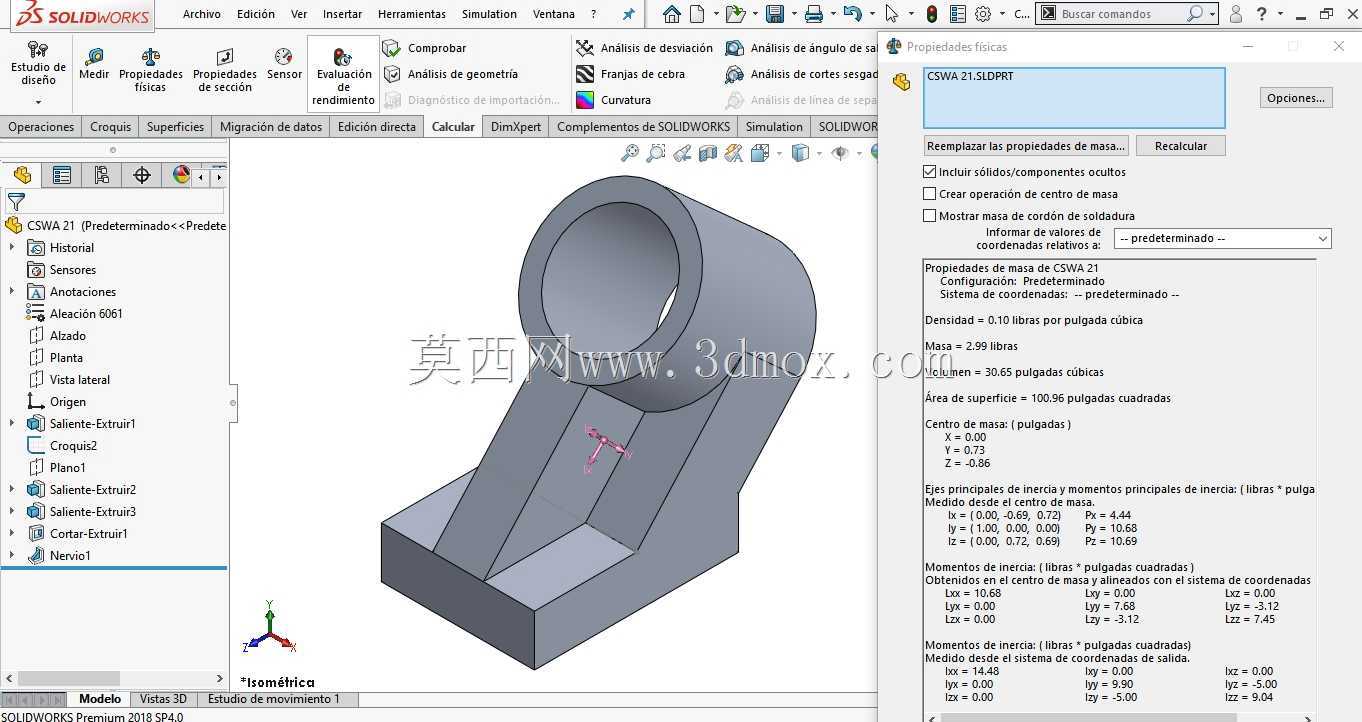Open Propiedades físicas in the ribbon

point(151,70)
